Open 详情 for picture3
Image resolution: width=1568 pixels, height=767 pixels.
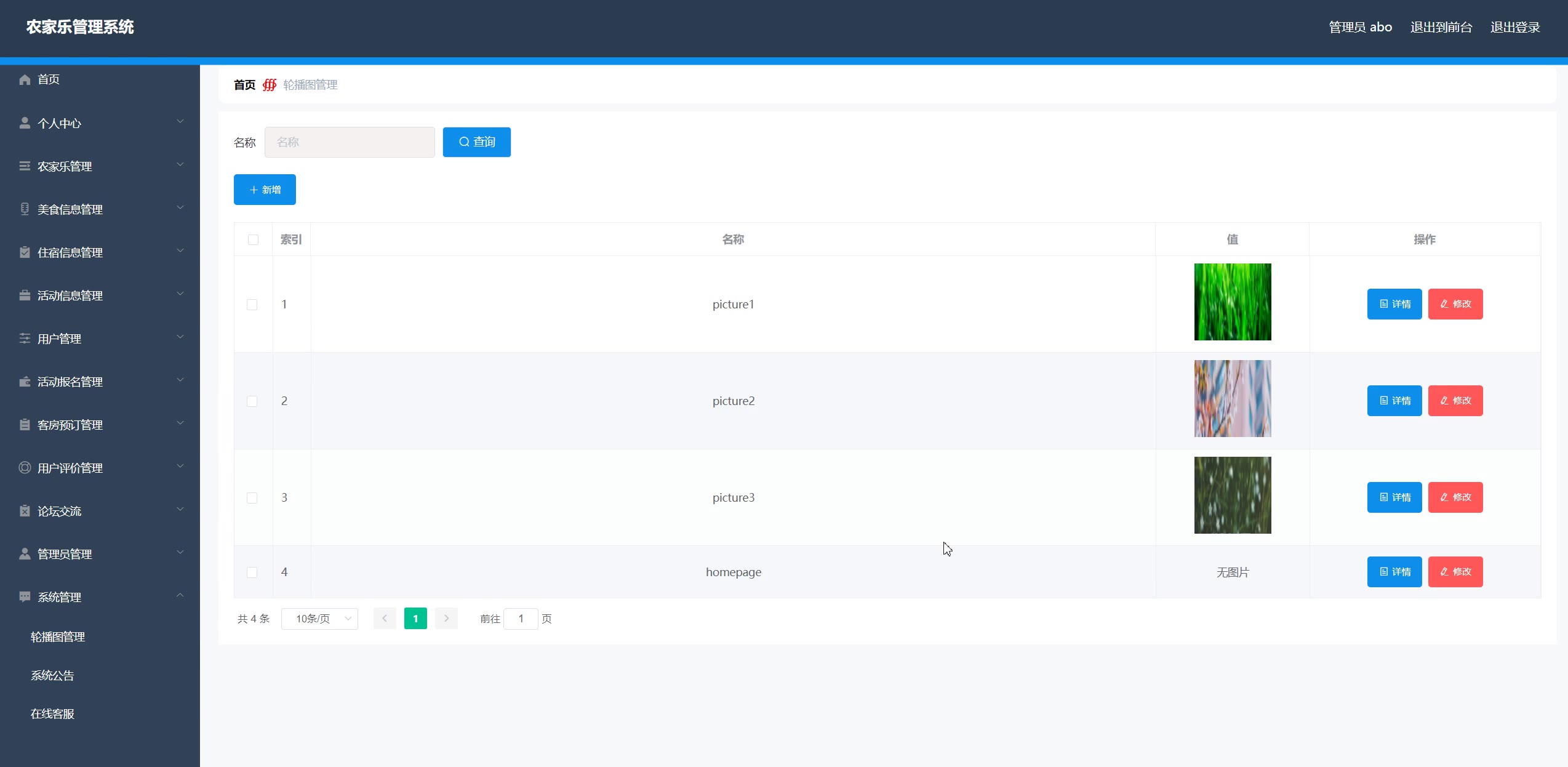(x=1394, y=497)
